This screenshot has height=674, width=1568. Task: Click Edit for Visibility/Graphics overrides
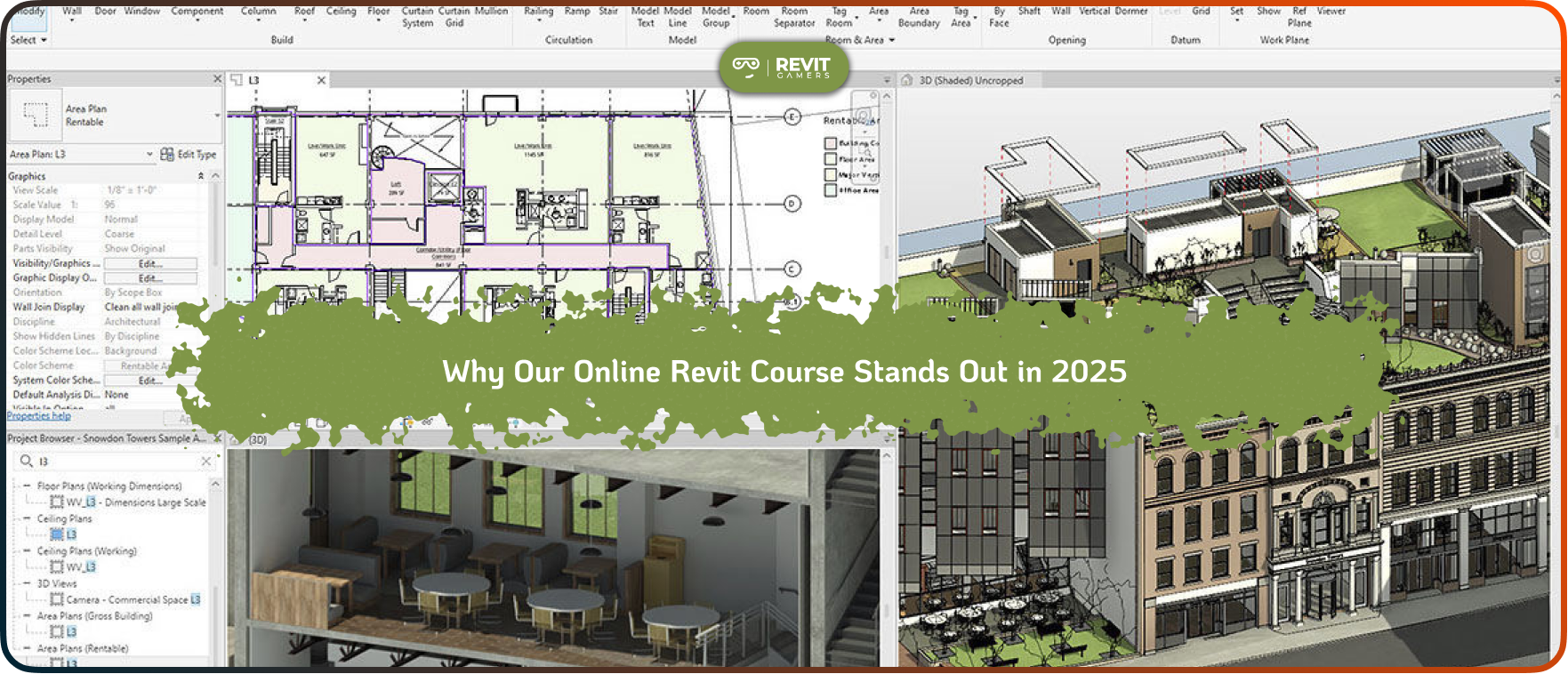pos(150,264)
